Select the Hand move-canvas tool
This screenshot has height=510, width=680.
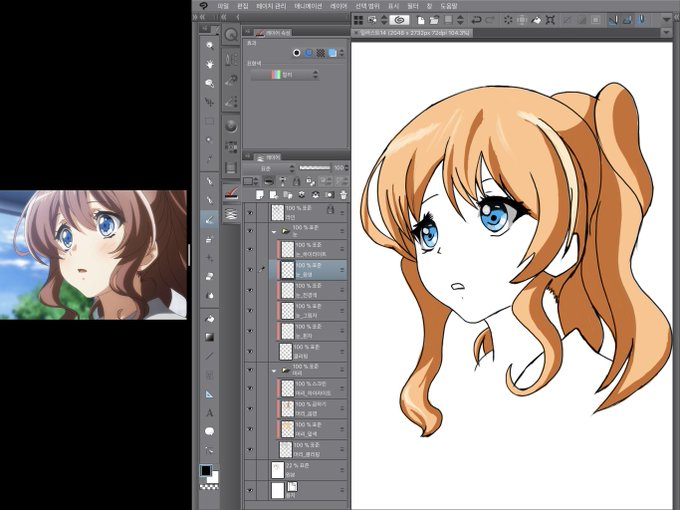tap(210, 64)
